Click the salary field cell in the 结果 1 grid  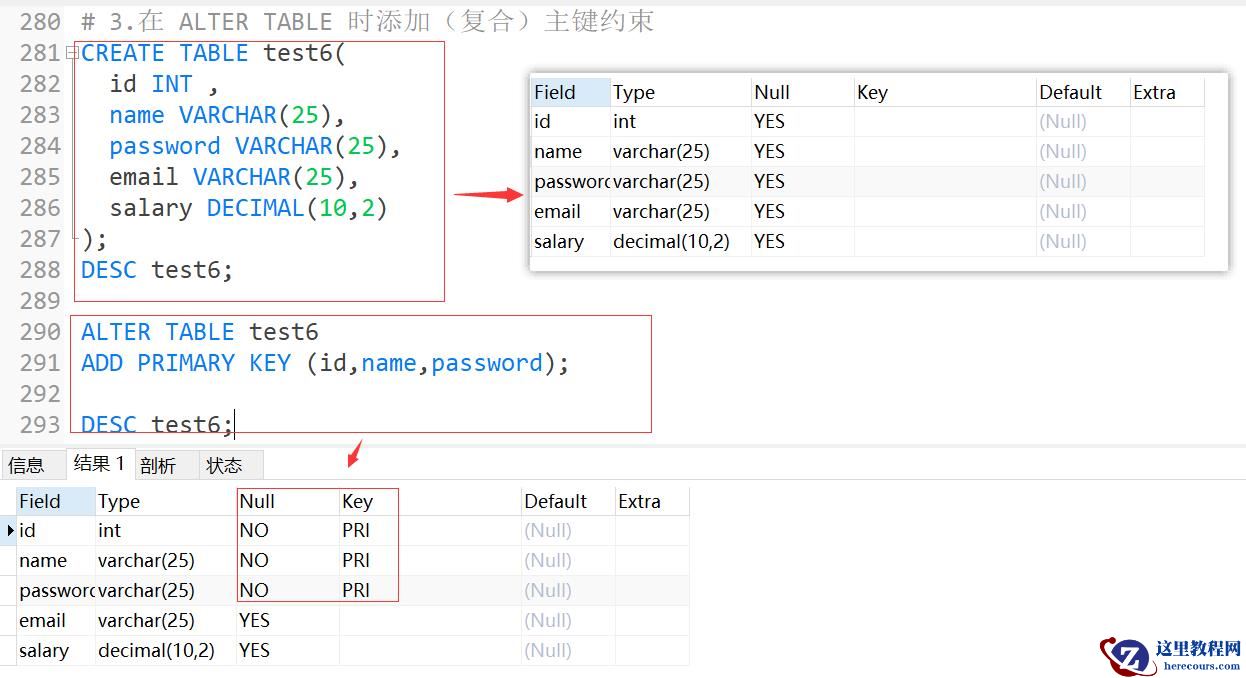pos(55,650)
